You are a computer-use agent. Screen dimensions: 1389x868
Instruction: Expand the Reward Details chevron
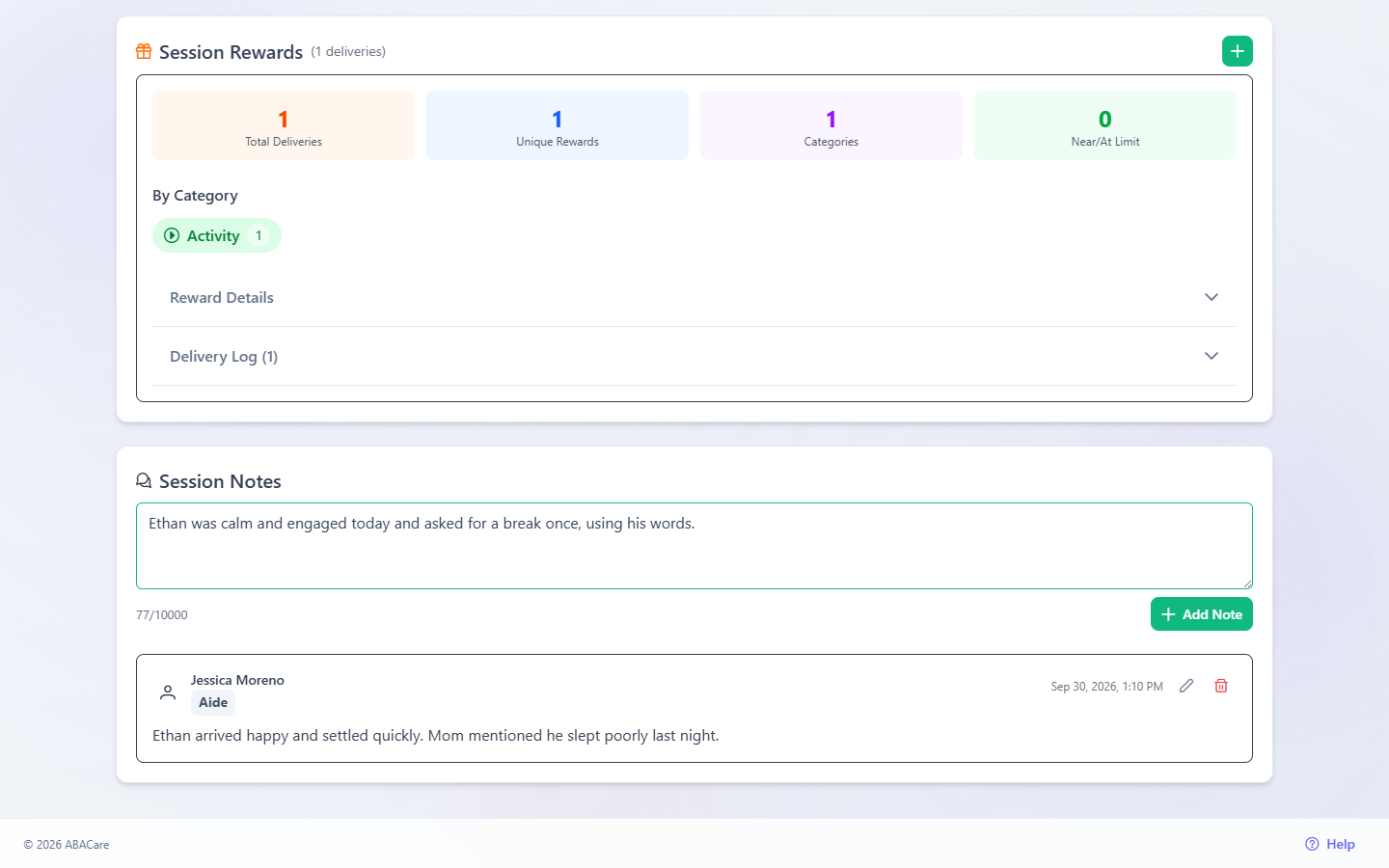pos(1212,297)
